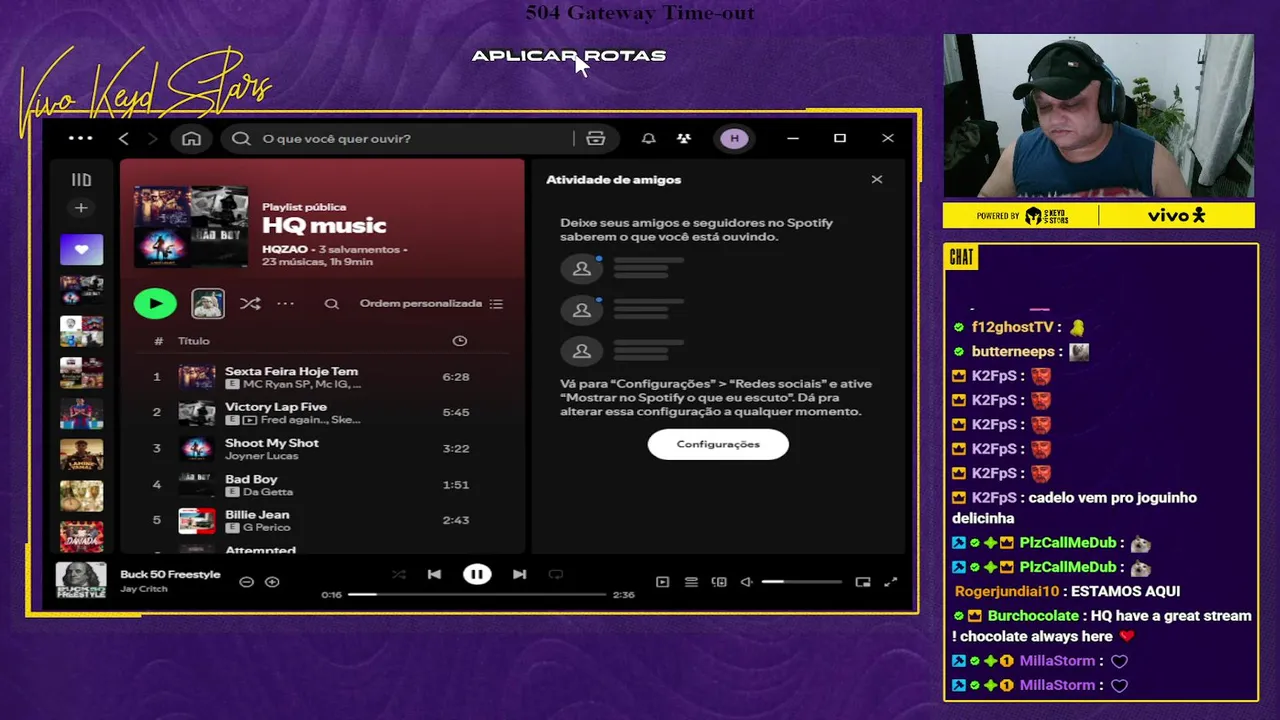Click the 'Configurações' button
The height and width of the screenshot is (720, 1280).
tap(718, 444)
